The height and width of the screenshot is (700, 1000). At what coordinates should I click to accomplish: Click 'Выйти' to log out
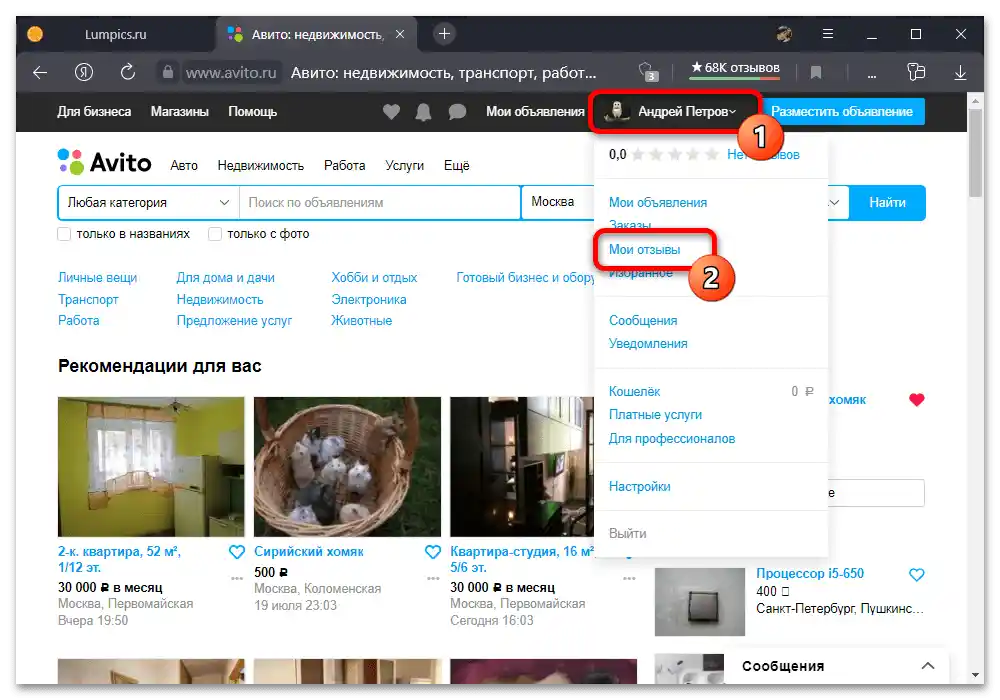click(x=627, y=534)
